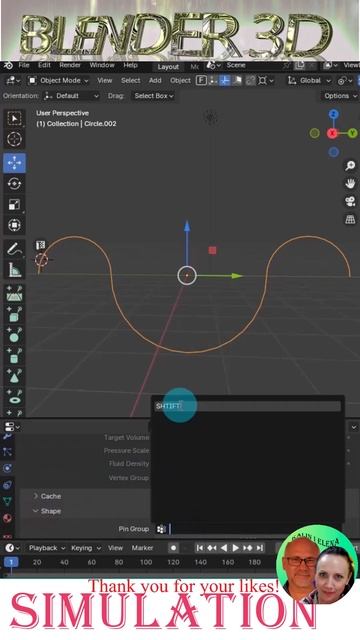This screenshot has width=360, height=640.
Task: Jump to previous keyframe
Action: (x=211, y=548)
